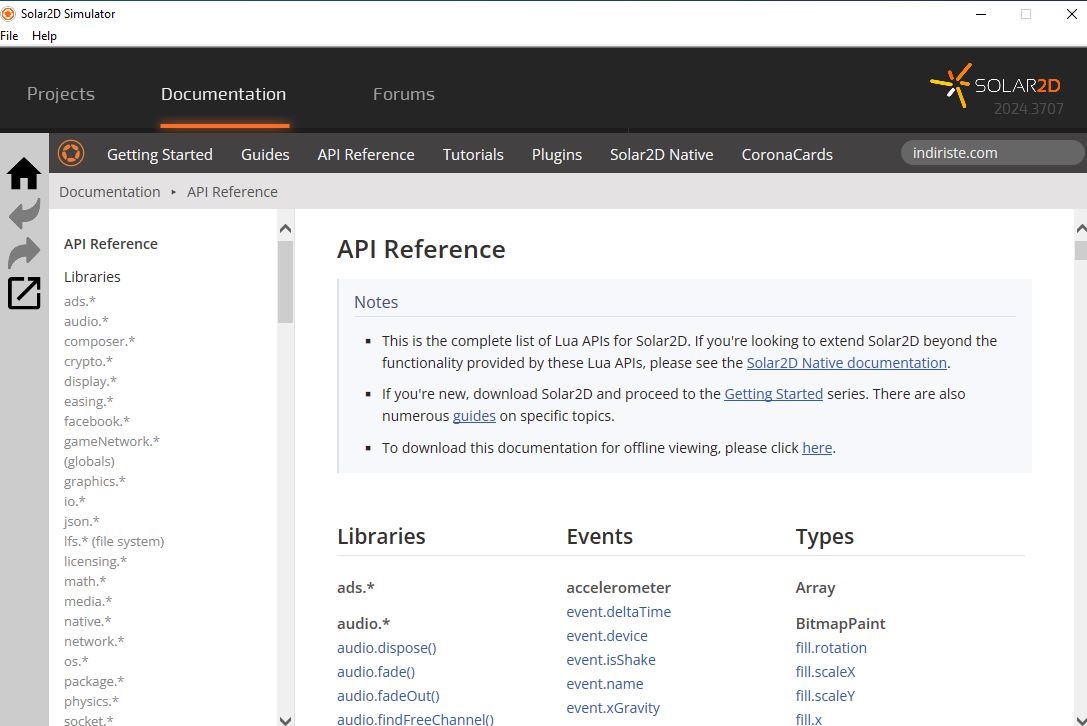Select network.* in the sidebar
Viewport: 1087px width, 726px height.
point(94,641)
